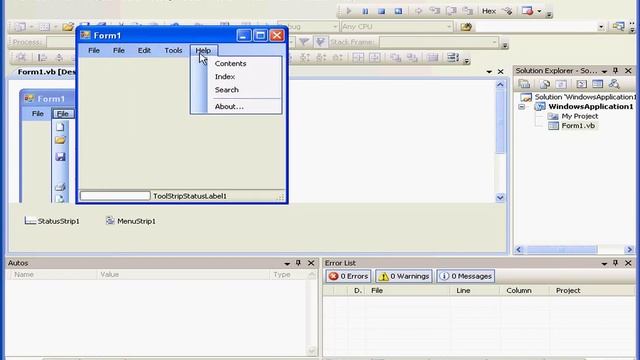Open the Any CPU platform dropdown
Screen dimensions: 640x360
pyautogui.click(x=449, y=27)
